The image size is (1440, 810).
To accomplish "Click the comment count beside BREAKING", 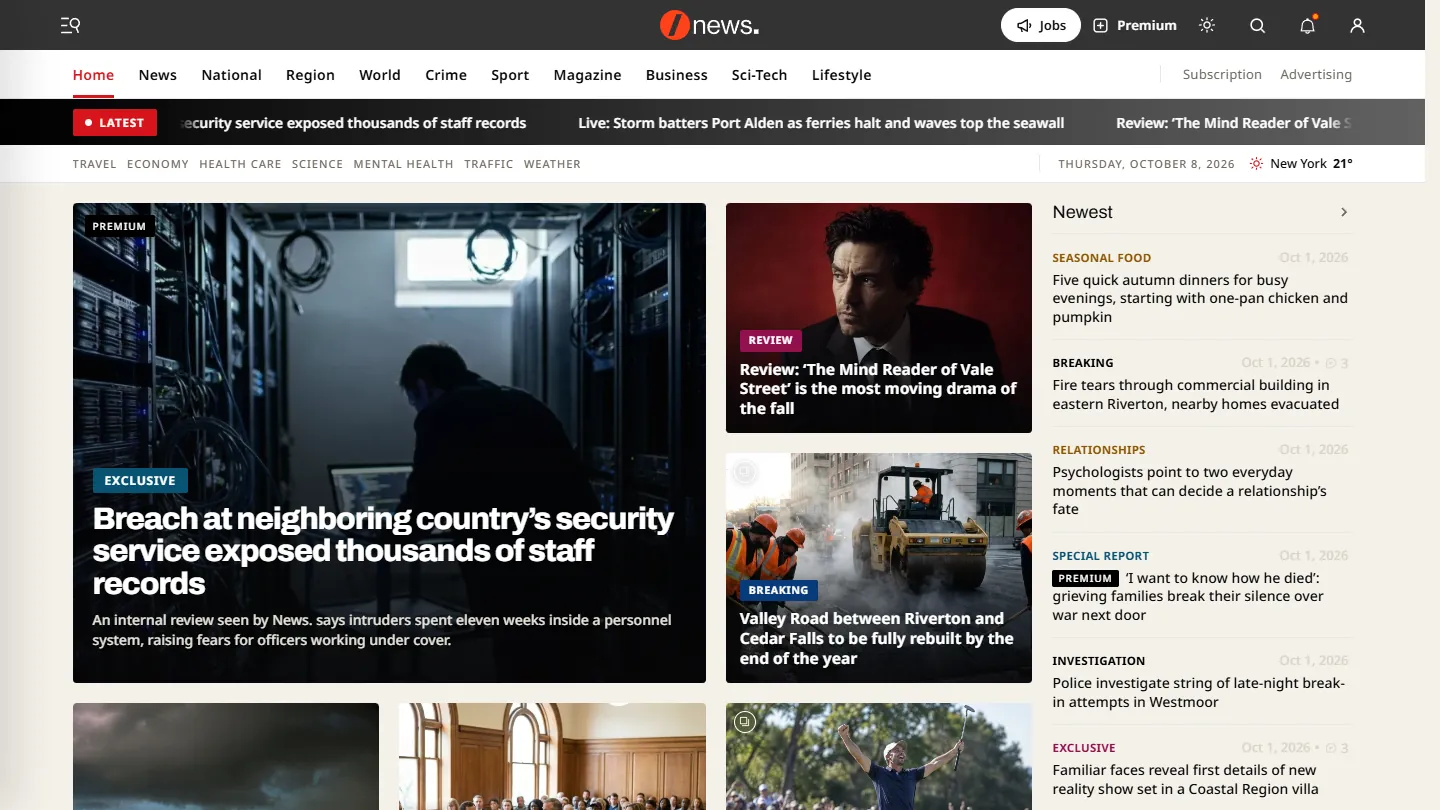I will click(x=1338, y=363).
